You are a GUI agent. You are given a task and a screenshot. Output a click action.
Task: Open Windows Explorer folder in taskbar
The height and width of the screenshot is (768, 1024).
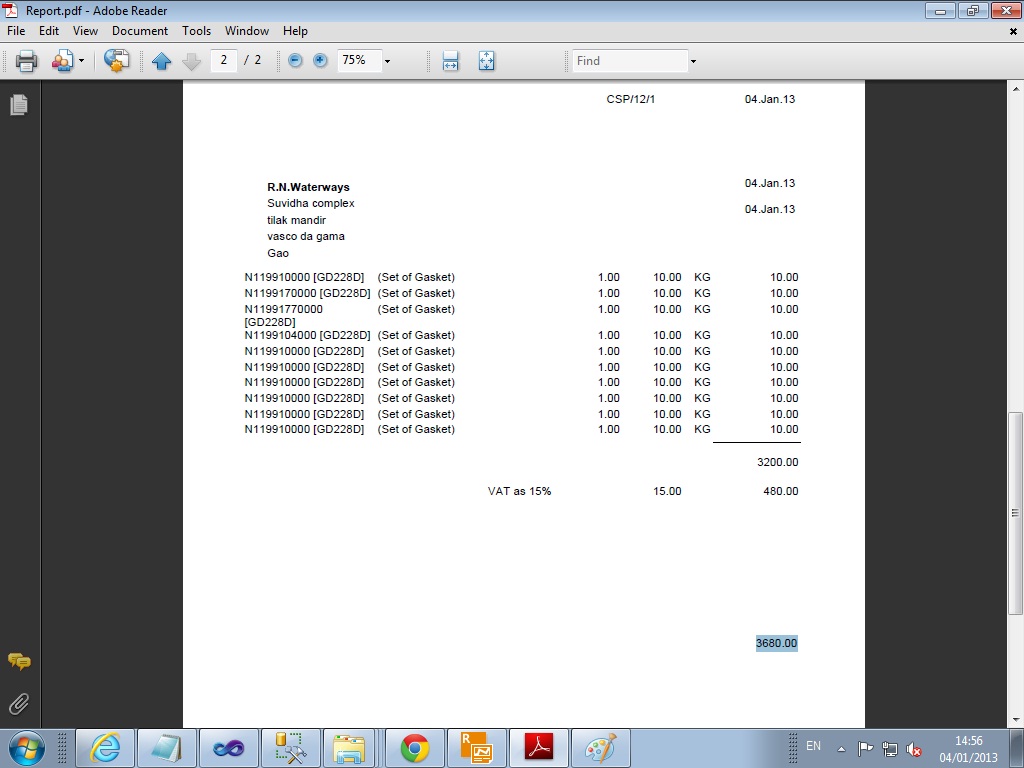pyautogui.click(x=349, y=748)
